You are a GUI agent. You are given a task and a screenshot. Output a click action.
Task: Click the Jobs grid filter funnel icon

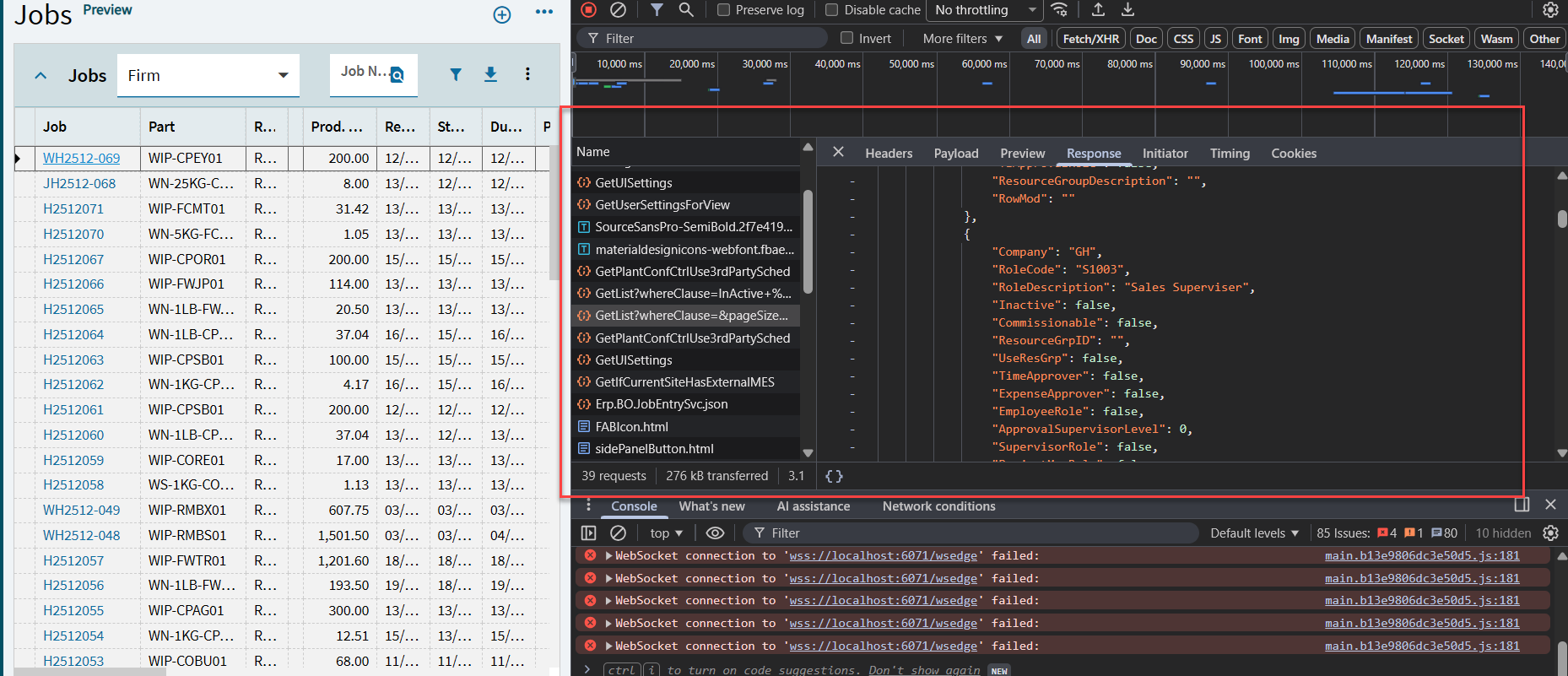(x=456, y=75)
